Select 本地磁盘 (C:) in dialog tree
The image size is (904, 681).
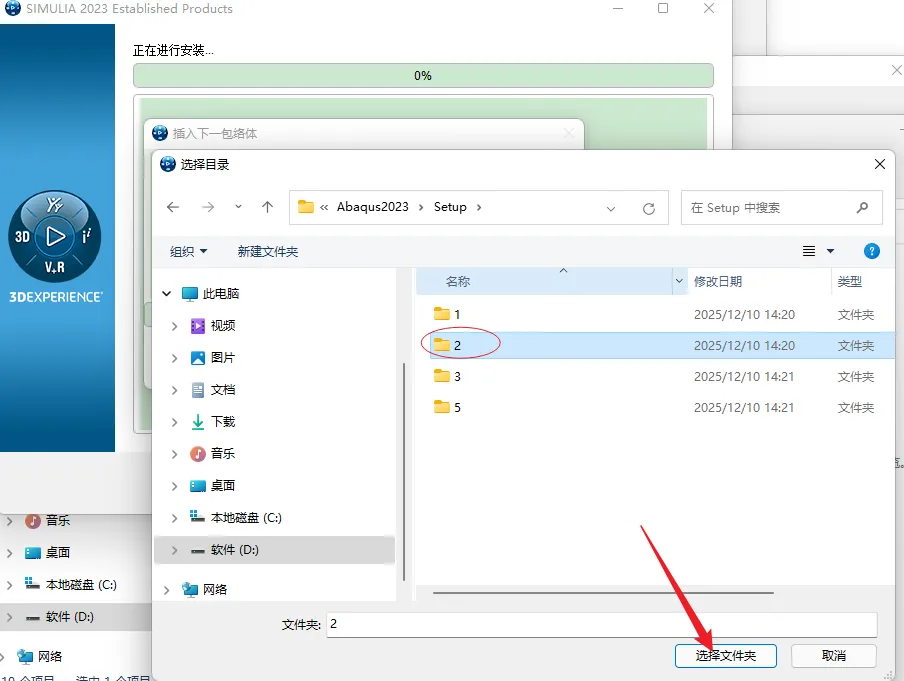[246, 518]
